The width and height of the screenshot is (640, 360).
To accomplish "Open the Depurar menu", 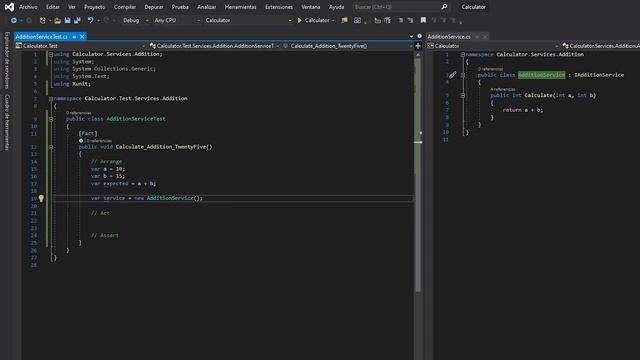I will coord(154,7).
